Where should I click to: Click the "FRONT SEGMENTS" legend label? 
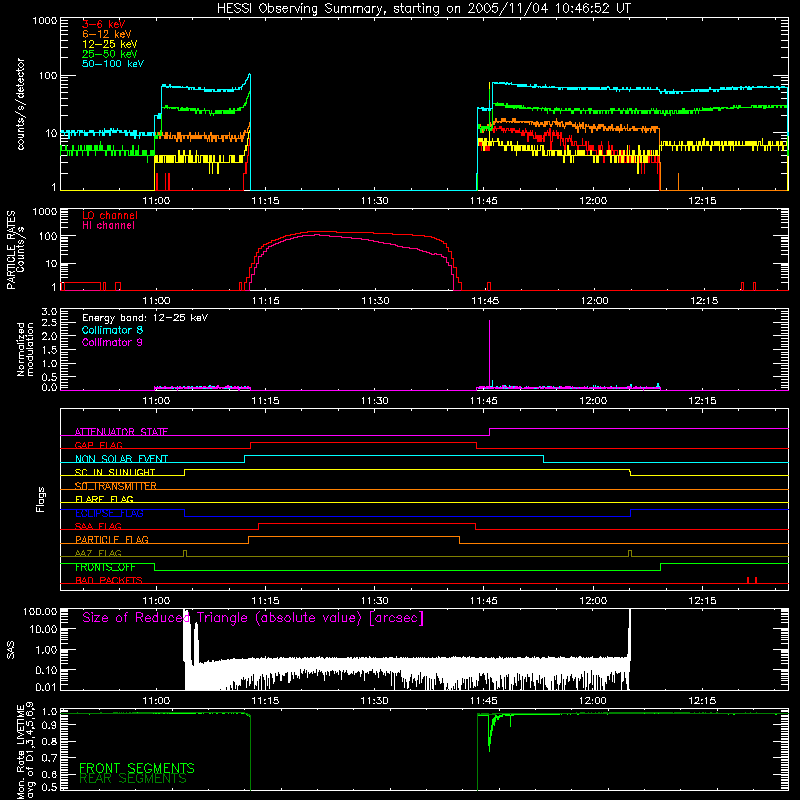point(137,768)
